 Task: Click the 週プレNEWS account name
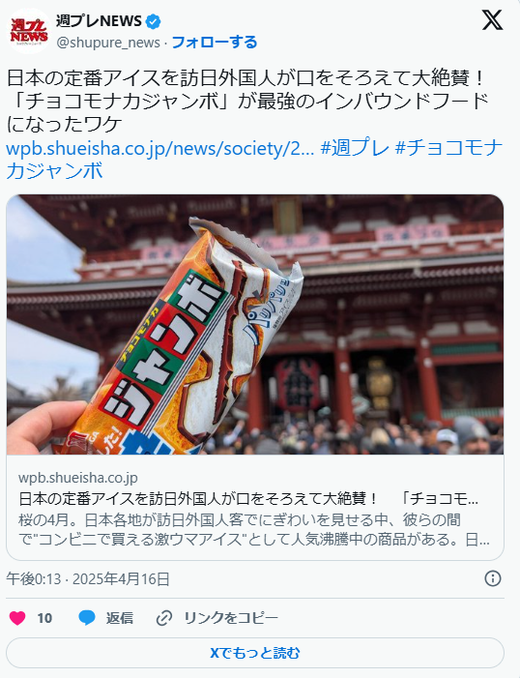point(99,21)
